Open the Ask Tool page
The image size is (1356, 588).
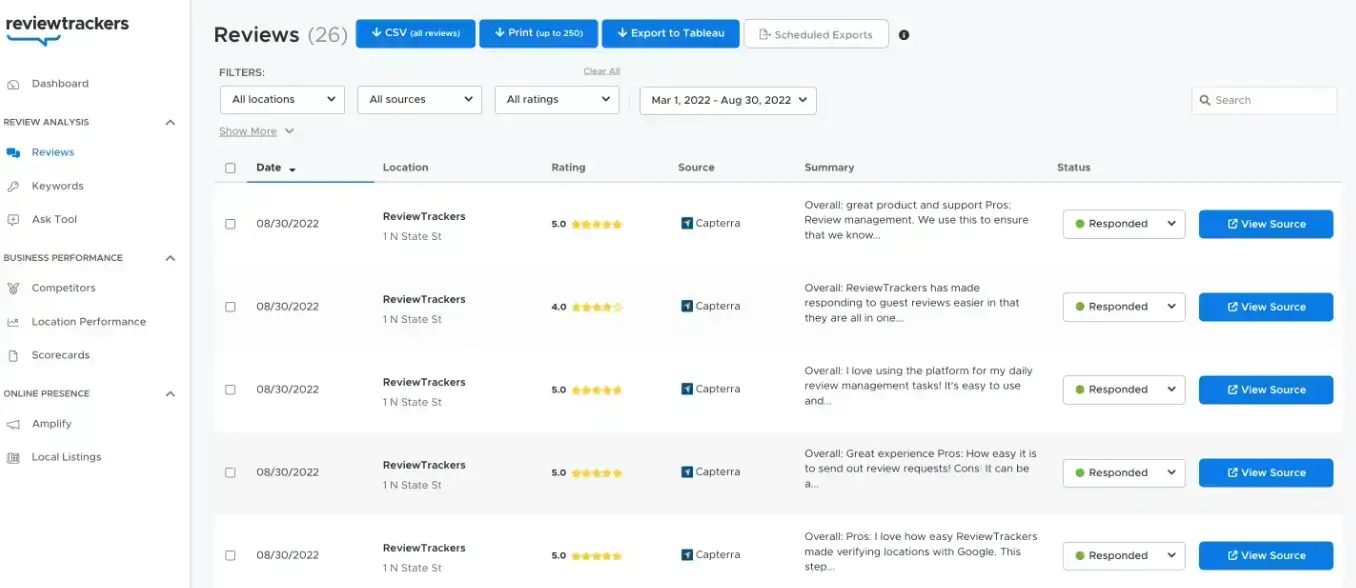tap(54, 220)
